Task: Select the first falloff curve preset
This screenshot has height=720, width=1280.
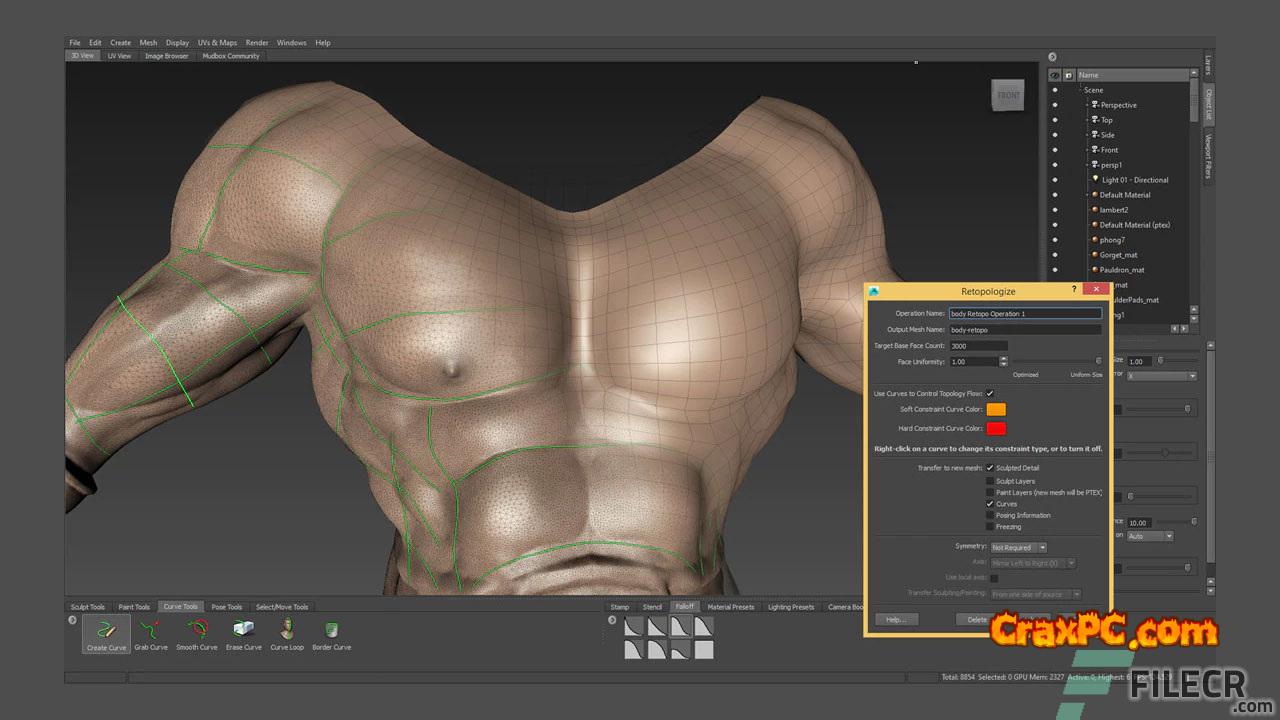Action: [x=634, y=627]
